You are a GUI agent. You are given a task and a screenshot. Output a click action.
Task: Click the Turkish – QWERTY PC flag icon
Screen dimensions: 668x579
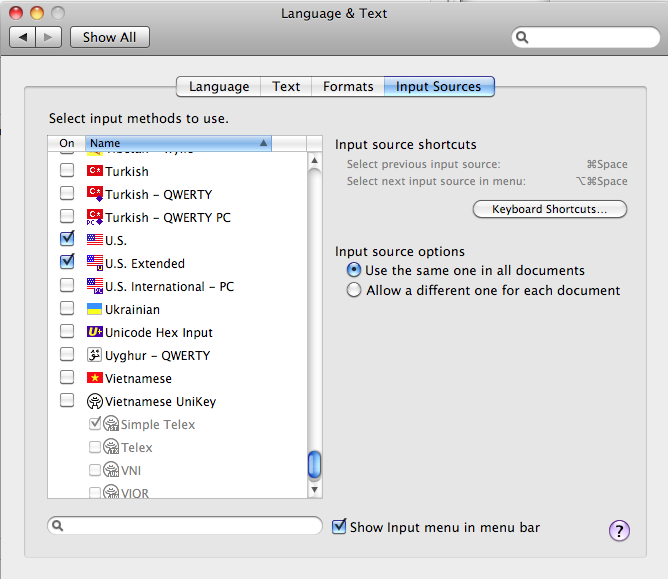pos(95,217)
